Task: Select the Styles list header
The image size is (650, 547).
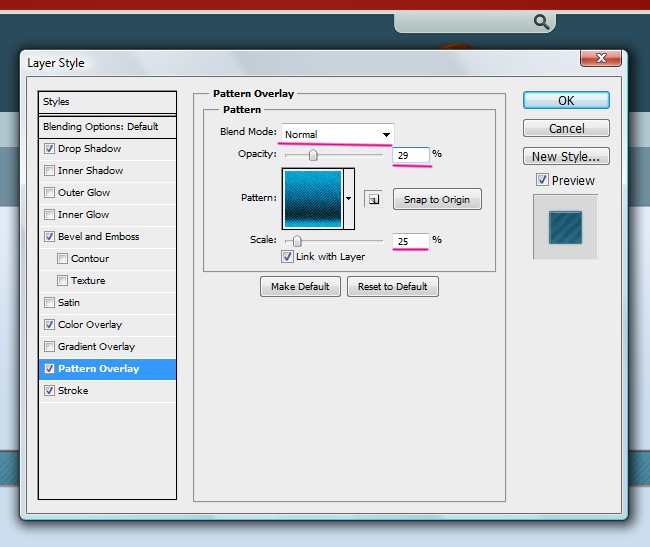Action: 107,102
